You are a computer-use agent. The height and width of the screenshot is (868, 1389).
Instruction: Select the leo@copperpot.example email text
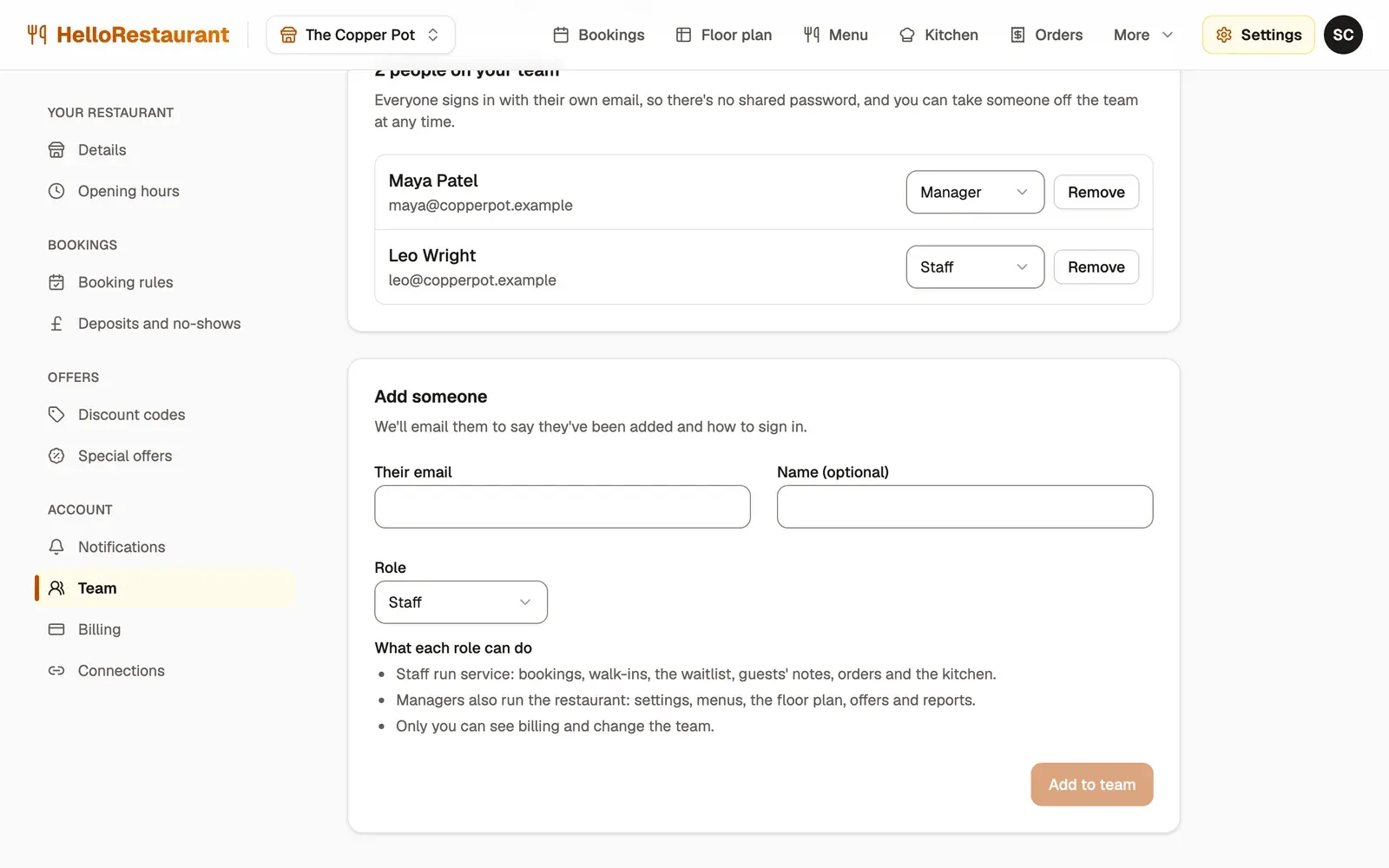pyautogui.click(x=472, y=280)
